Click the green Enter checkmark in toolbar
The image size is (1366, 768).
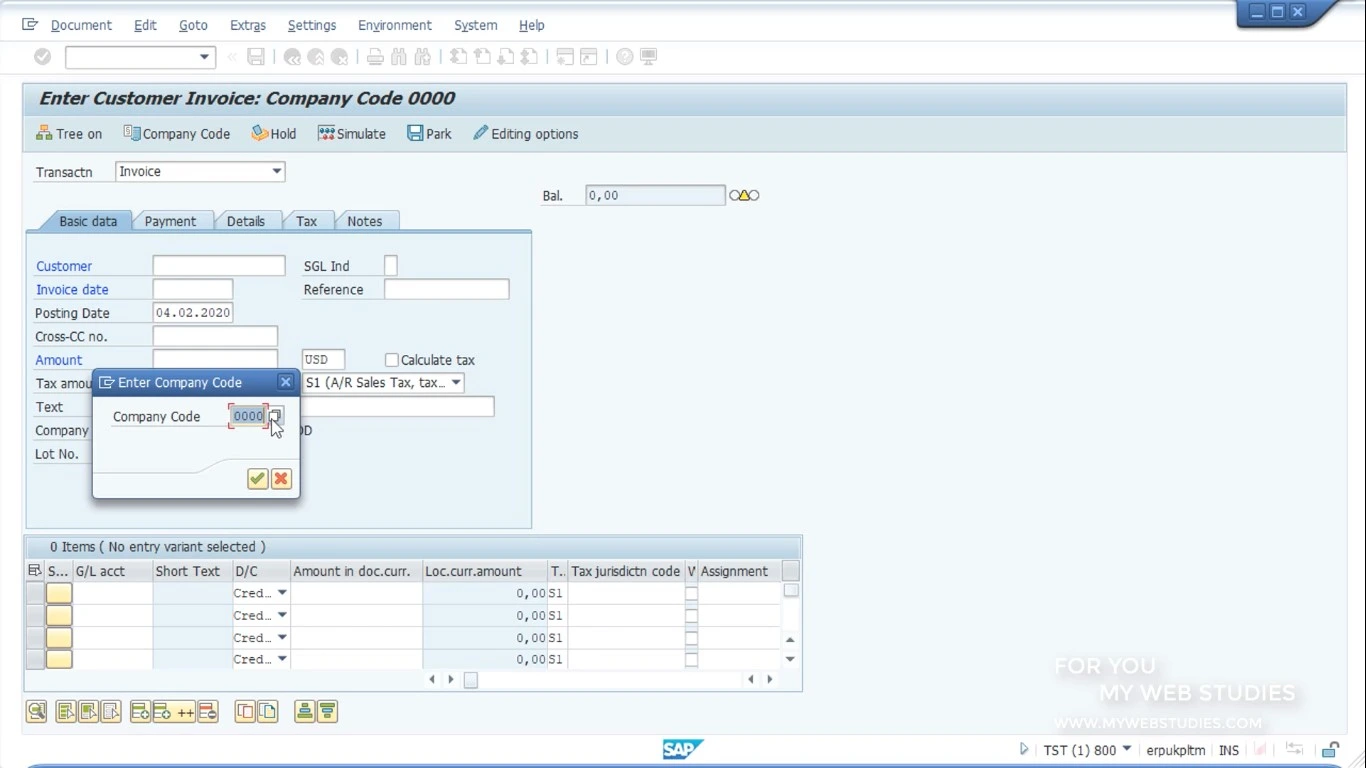tap(42, 57)
